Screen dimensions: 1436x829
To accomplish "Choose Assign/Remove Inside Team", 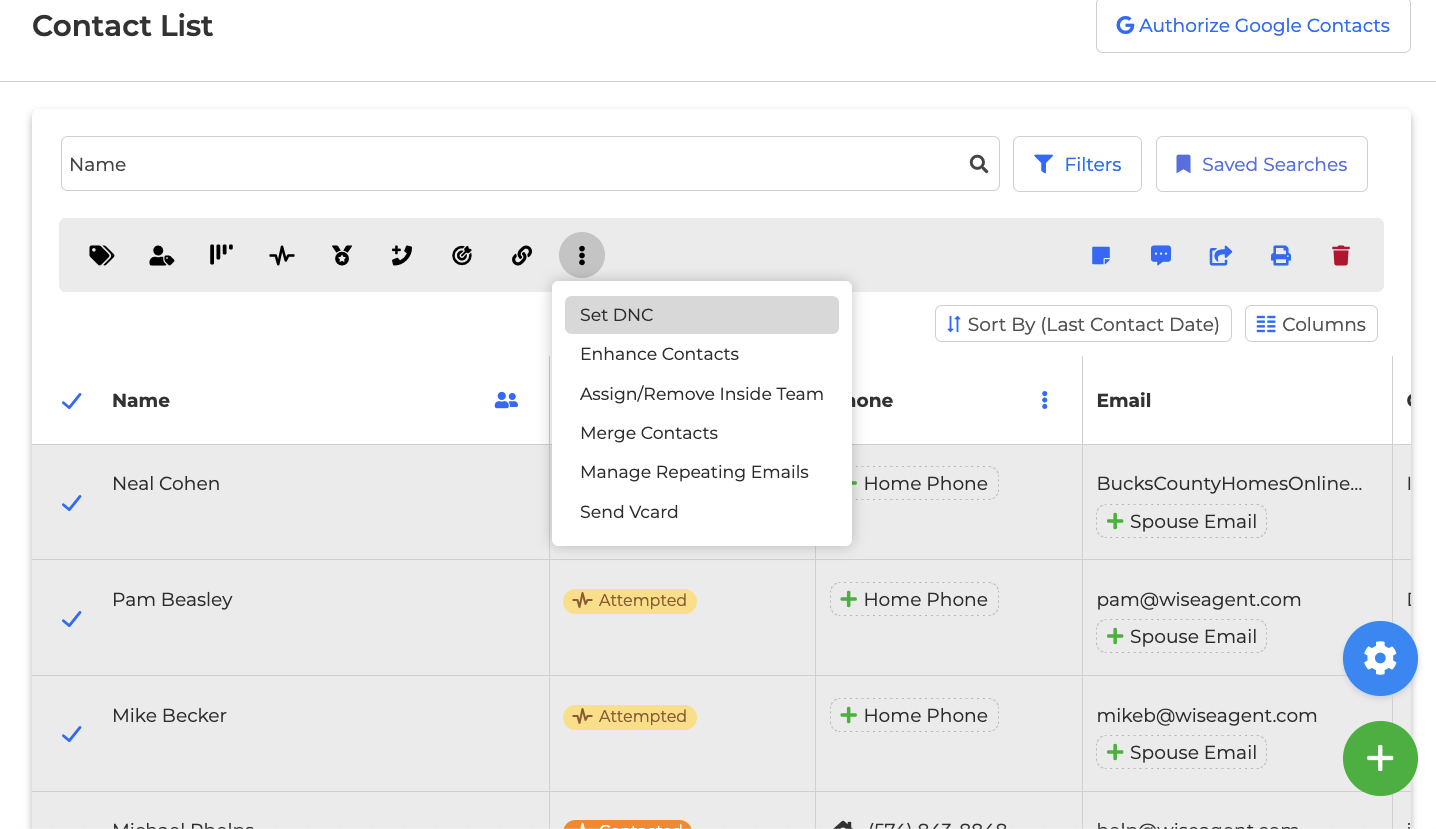I will coord(702,394).
